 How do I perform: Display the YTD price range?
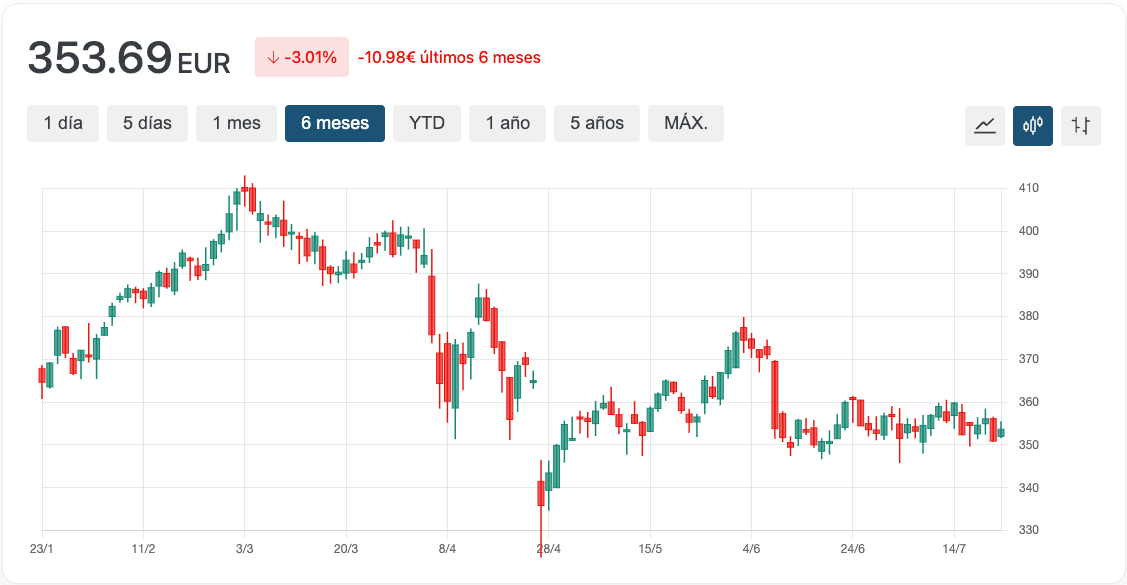pyautogui.click(x=427, y=124)
